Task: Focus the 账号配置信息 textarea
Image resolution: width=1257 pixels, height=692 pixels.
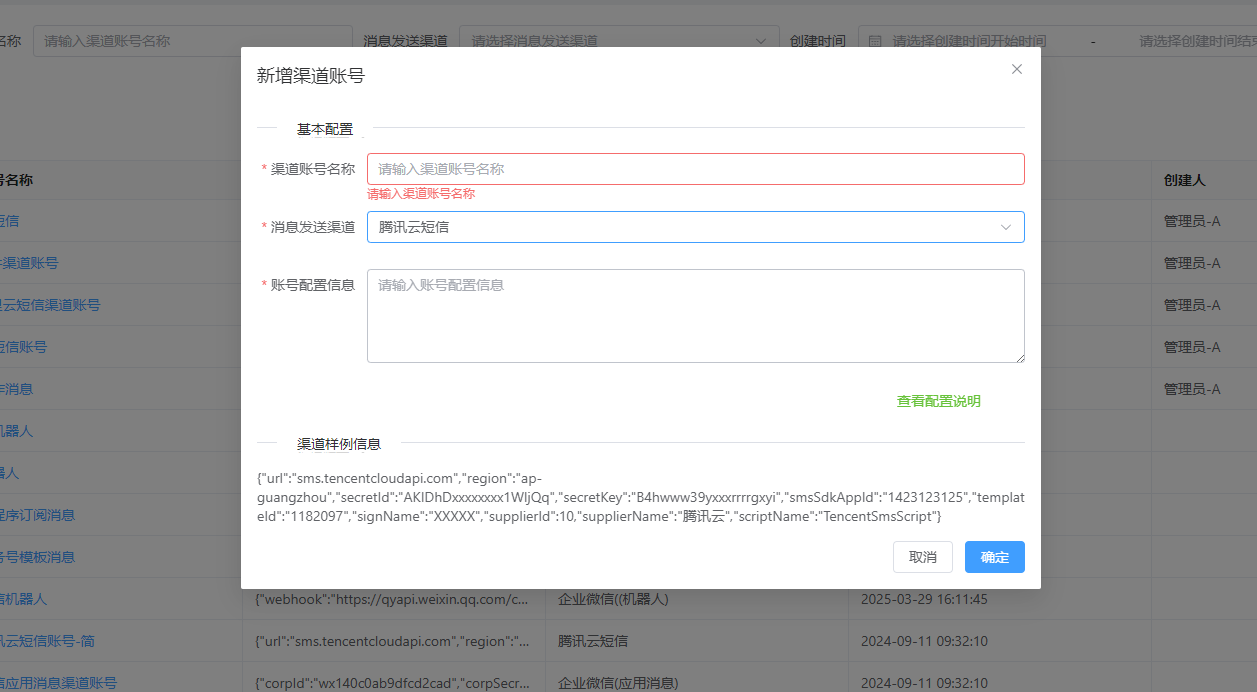Action: click(696, 316)
